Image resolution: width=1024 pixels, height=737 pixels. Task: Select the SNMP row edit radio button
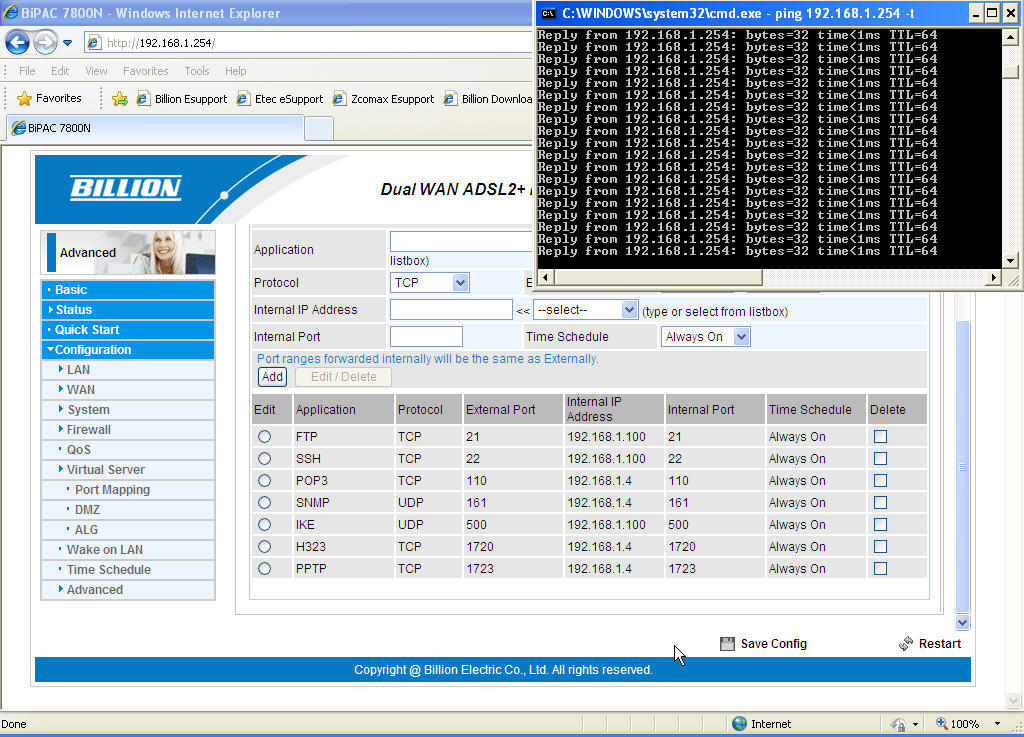[264, 503]
